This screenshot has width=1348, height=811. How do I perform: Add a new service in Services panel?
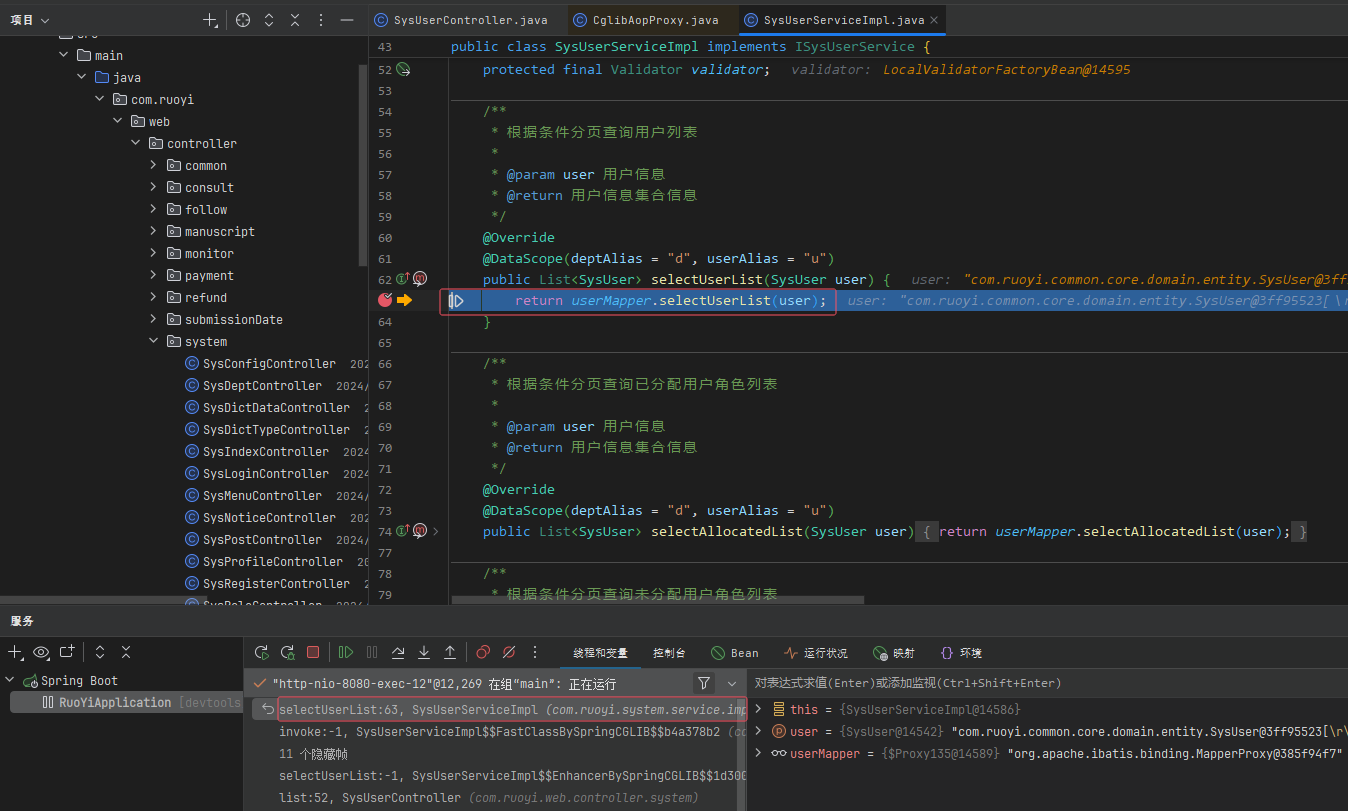(x=15, y=652)
